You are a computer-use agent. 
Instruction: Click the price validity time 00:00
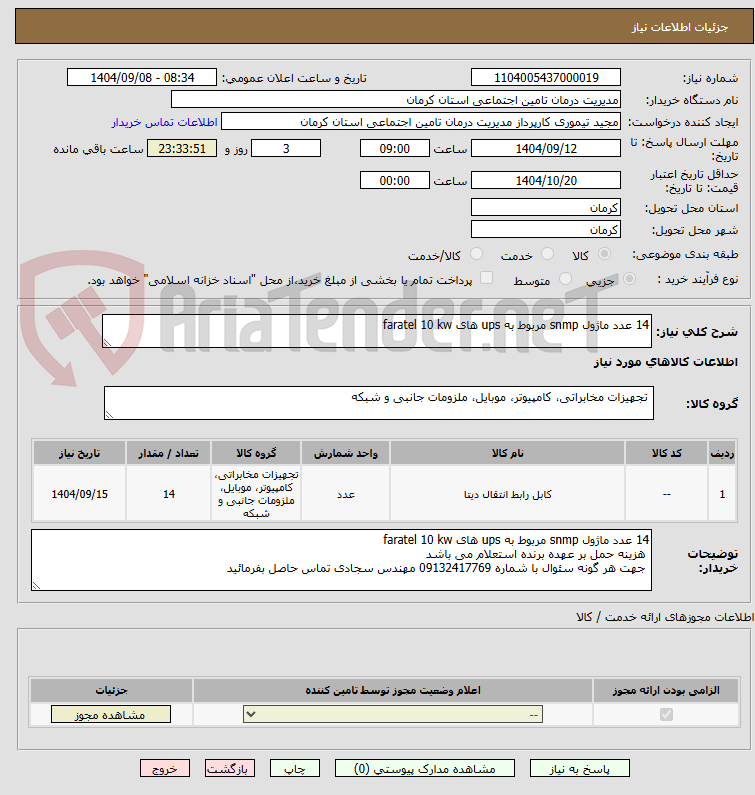tap(394, 180)
